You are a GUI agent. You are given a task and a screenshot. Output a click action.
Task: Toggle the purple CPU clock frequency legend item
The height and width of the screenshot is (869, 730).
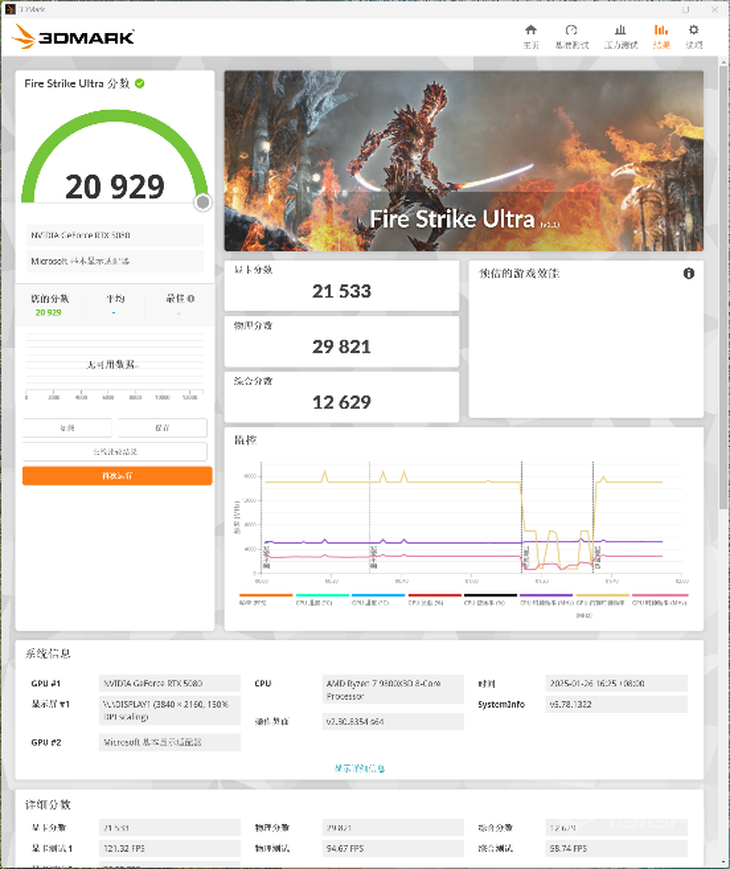[x=547, y=599]
